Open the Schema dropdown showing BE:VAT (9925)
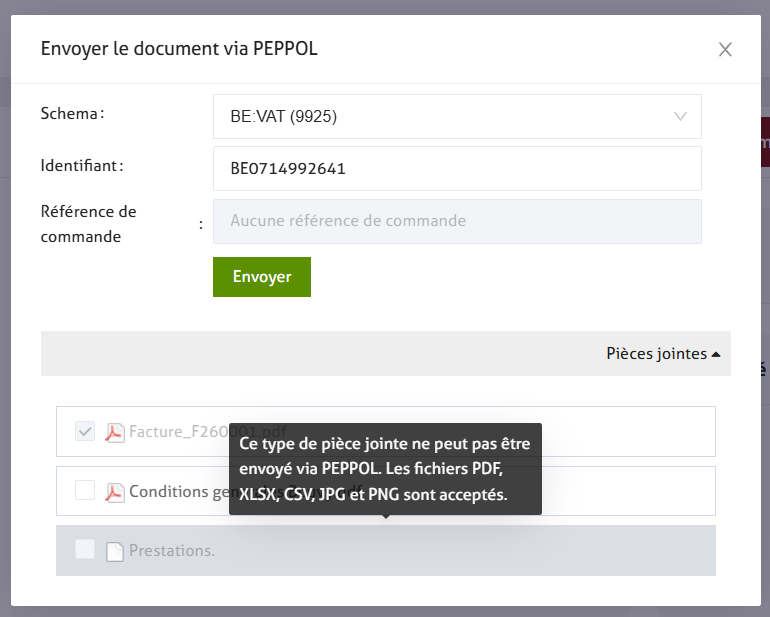 tap(457, 117)
